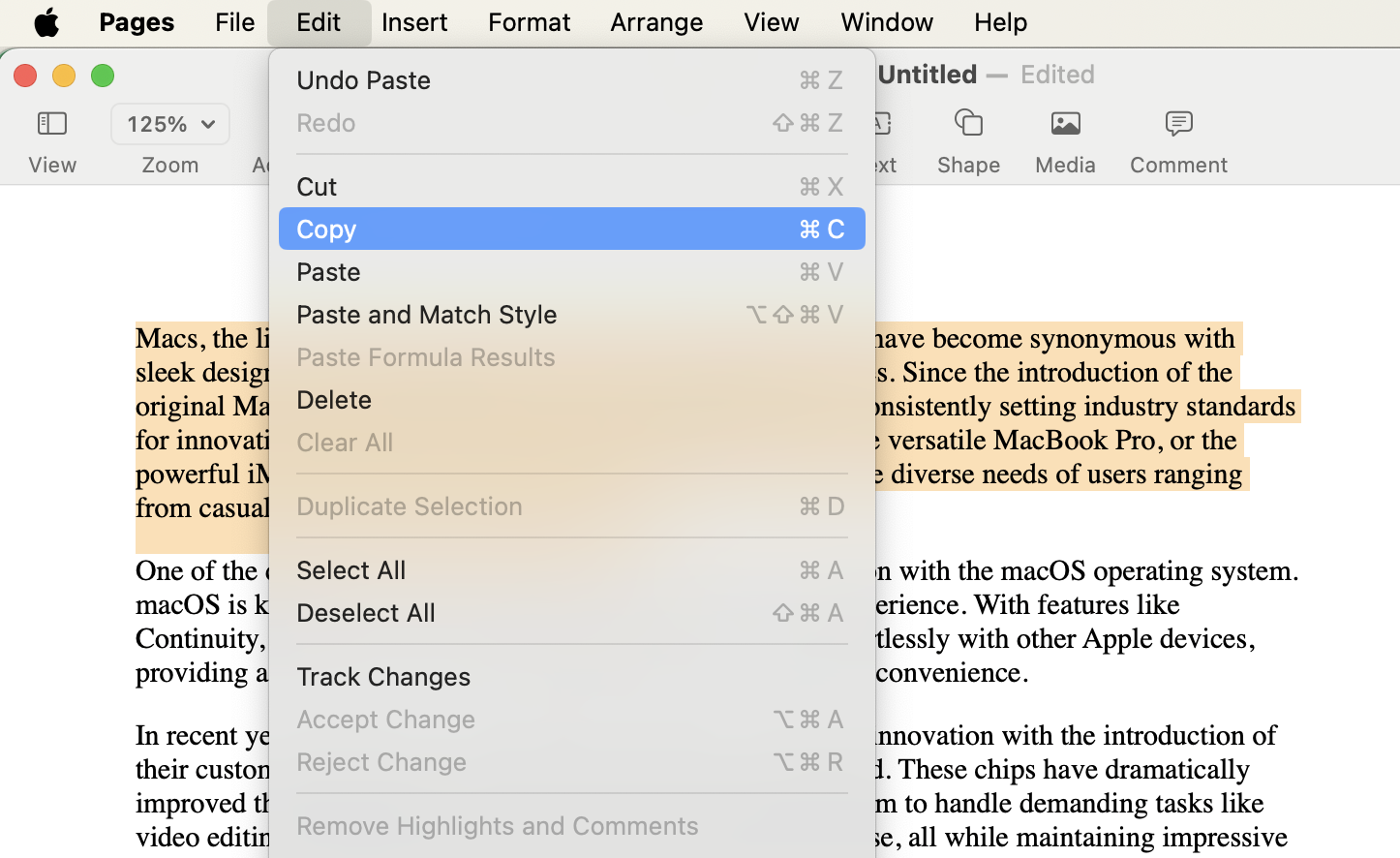Click the Untitled document title

point(928,75)
